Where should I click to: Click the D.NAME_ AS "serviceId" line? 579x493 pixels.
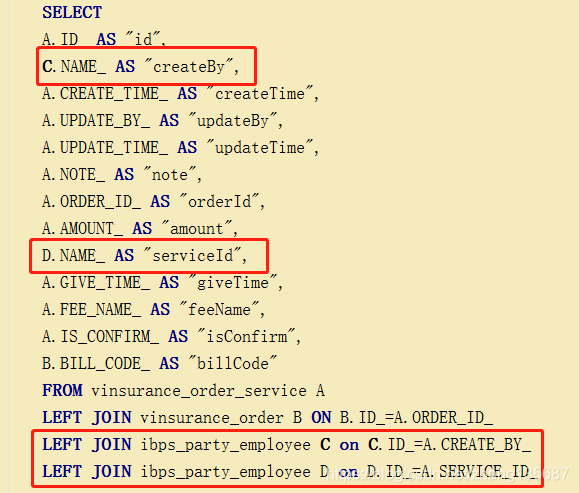(x=144, y=256)
